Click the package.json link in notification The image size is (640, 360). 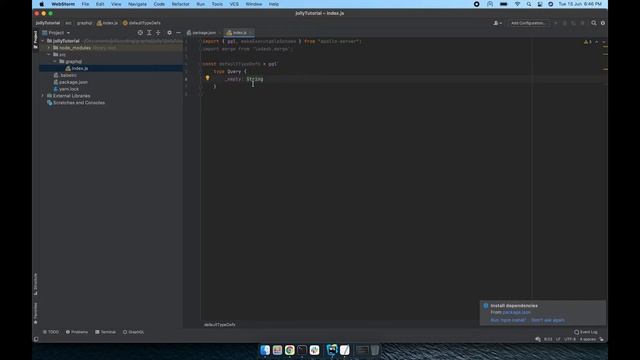(517, 312)
